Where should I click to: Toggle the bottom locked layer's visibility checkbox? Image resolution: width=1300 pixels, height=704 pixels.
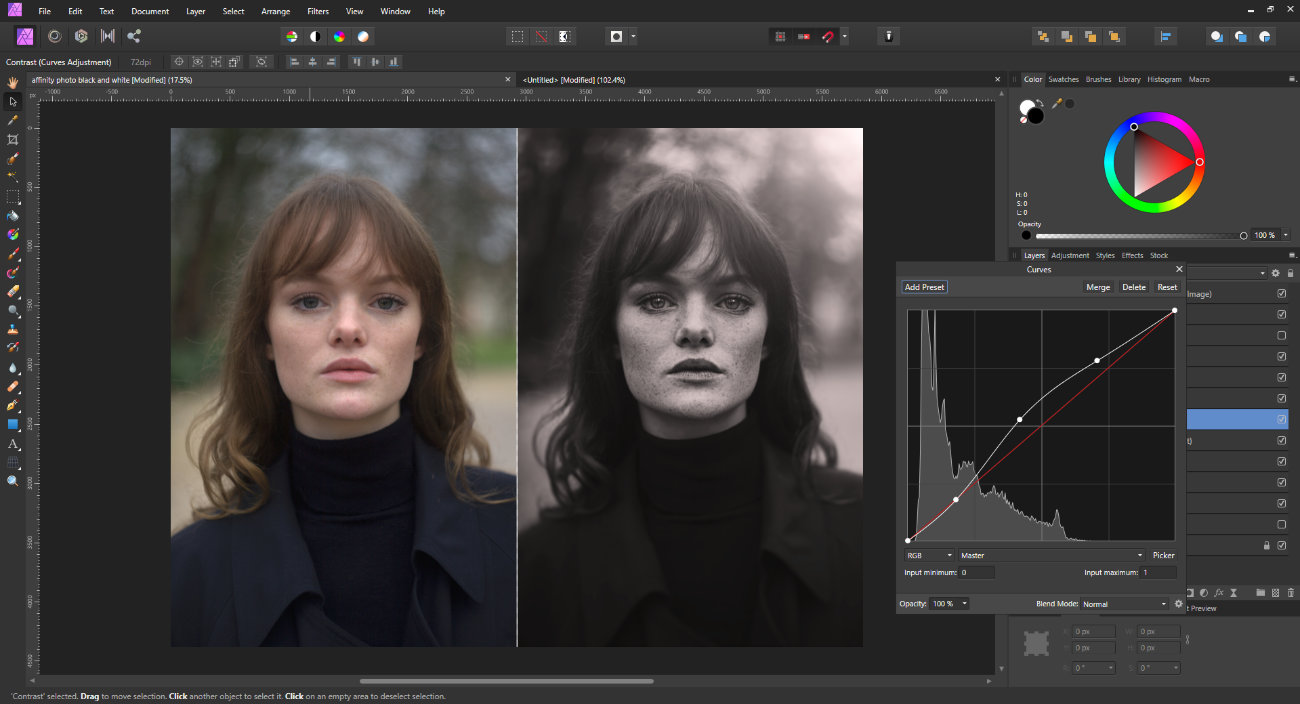coord(1281,545)
